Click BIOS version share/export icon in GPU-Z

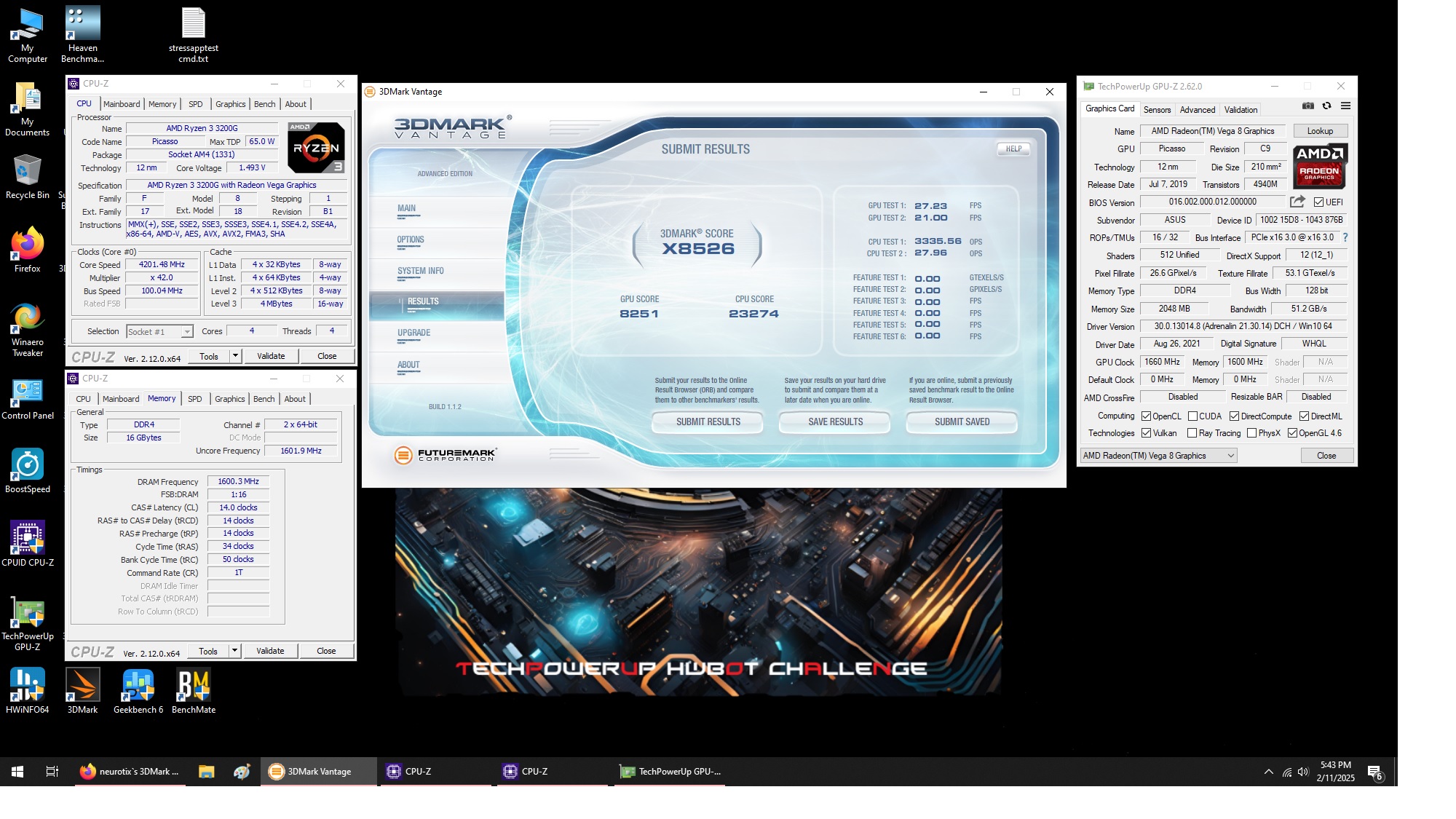[x=1297, y=202]
